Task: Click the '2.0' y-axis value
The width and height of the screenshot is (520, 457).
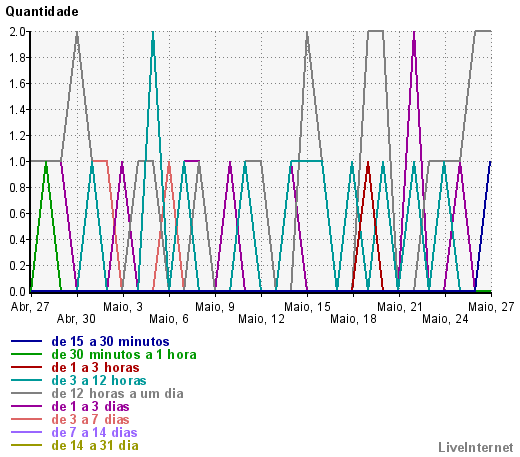Action: (18, 32)
